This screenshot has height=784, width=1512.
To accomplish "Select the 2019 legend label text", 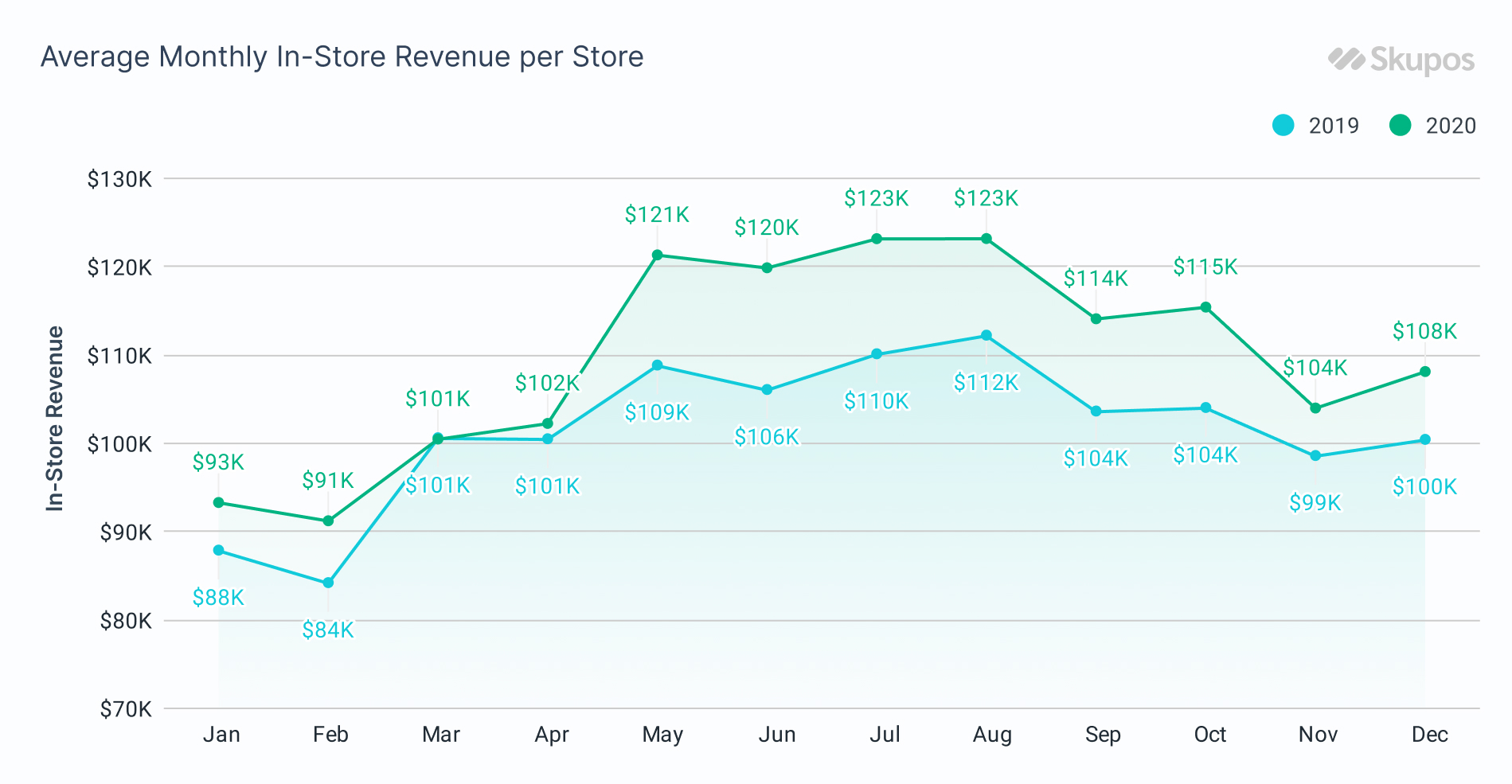I will click(x=1334, y=126).
